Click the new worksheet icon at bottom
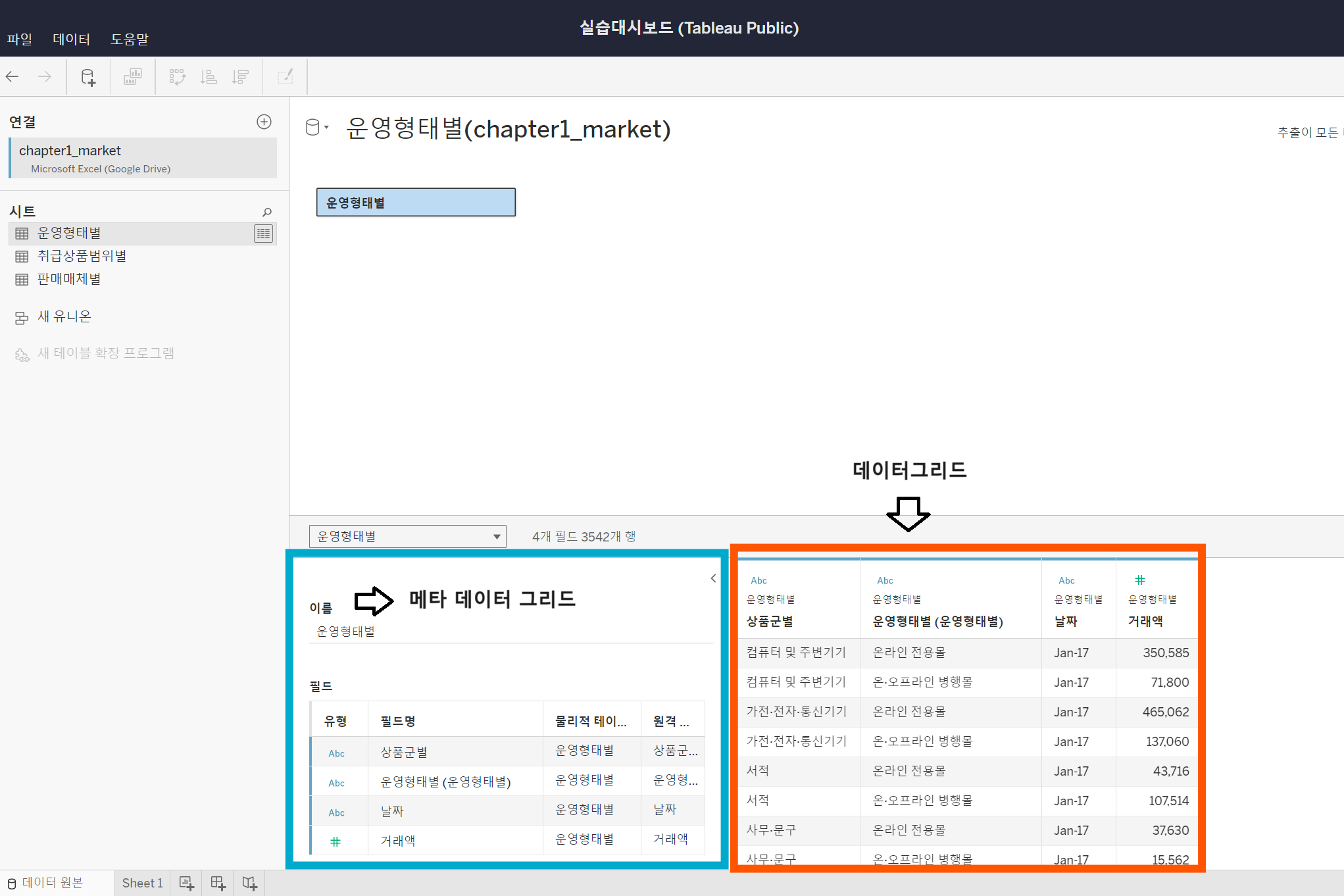Screen dimensions: 1344x896 pyautogui.click(x=186, y=883)
